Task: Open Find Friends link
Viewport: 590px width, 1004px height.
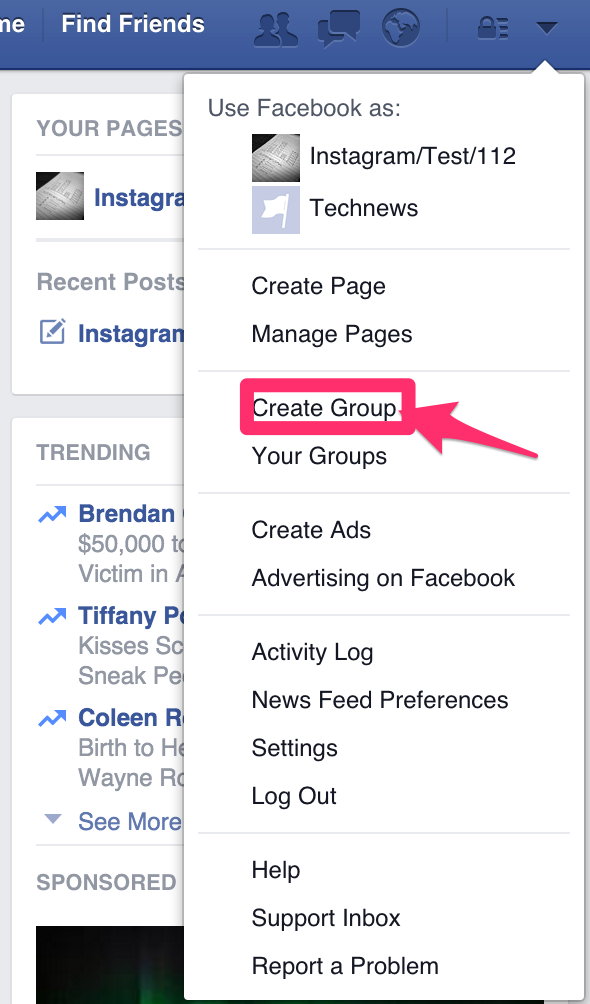Action: pyautogui.click(x=133, y=24)
